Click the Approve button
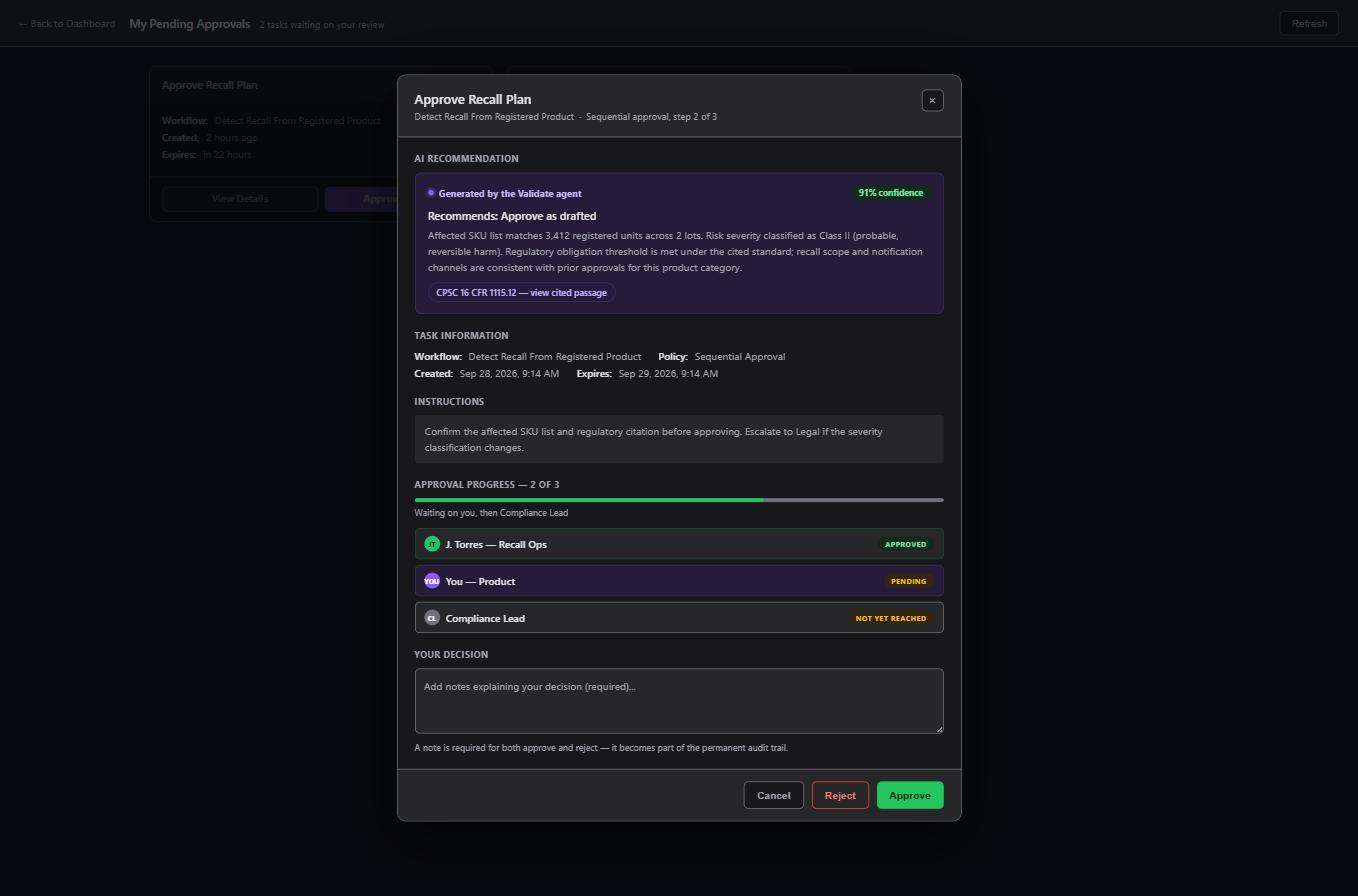Image resolution: width=1358 pixels, height=896 pixels. click(910, 796)
